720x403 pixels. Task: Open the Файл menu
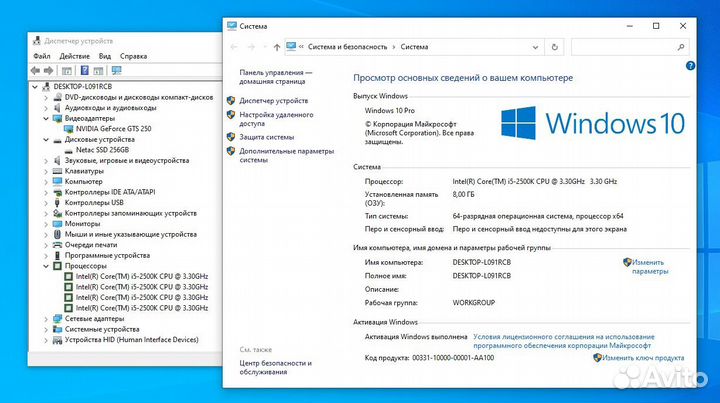[42, 56]
